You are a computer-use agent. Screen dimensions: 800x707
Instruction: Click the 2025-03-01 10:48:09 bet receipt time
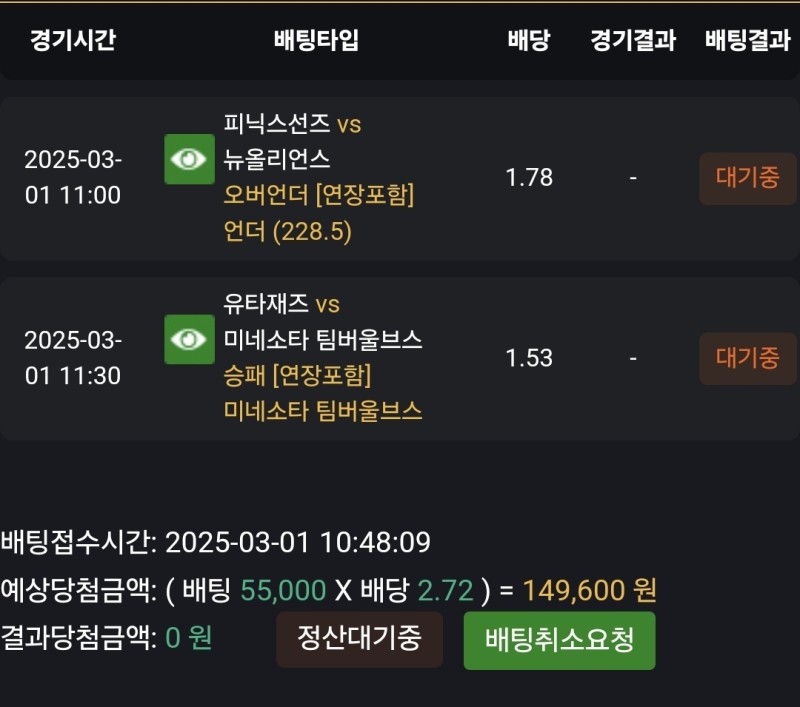pyautogui.click(x=297, y=543)
